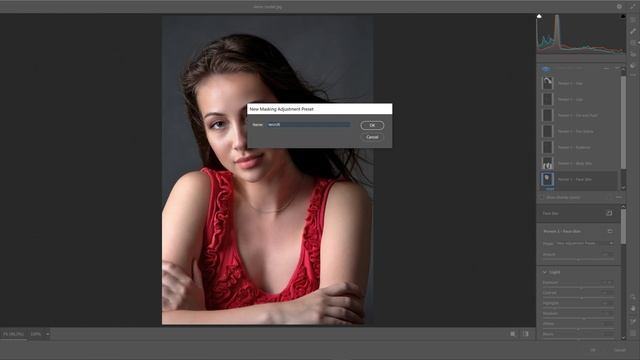Image resolution: width=640 pixels, height=360 pixels.
Task: Select the Color Sampler tool icon
Action: point(633,322)
